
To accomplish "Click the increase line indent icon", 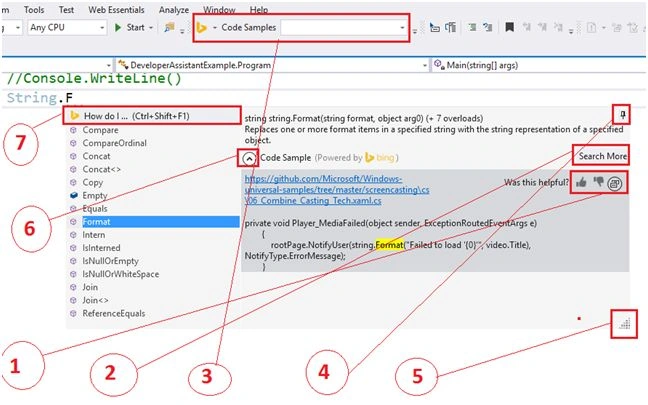I will (488, 28).
